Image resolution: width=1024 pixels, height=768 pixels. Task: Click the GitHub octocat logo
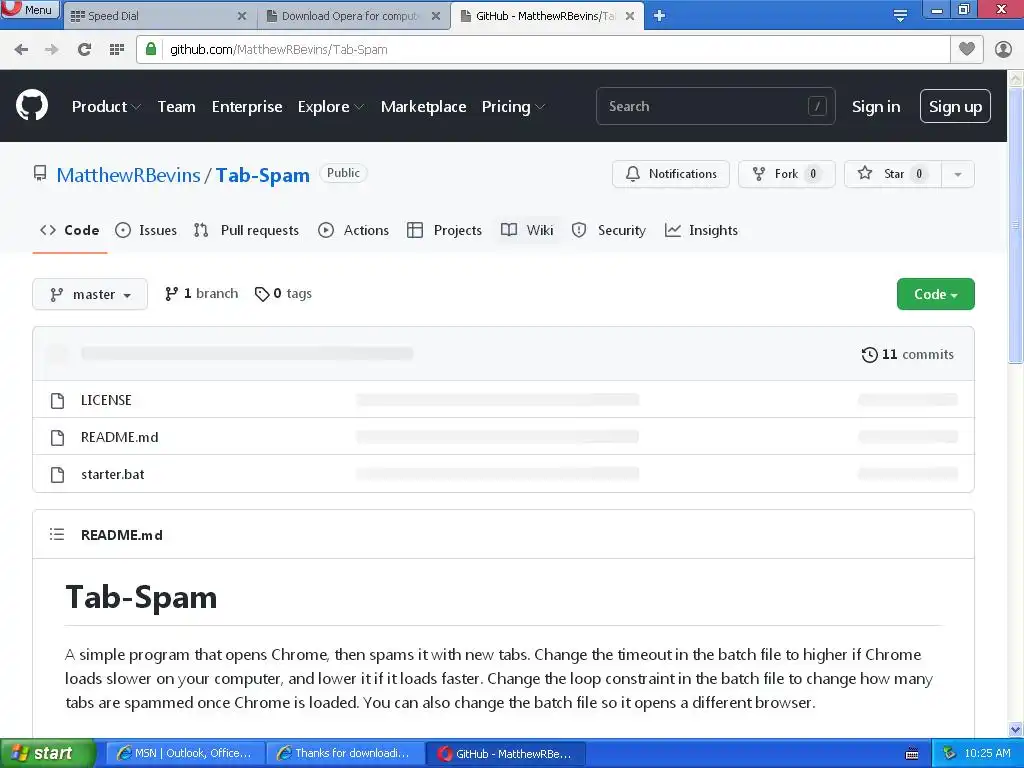click(32, 106)
